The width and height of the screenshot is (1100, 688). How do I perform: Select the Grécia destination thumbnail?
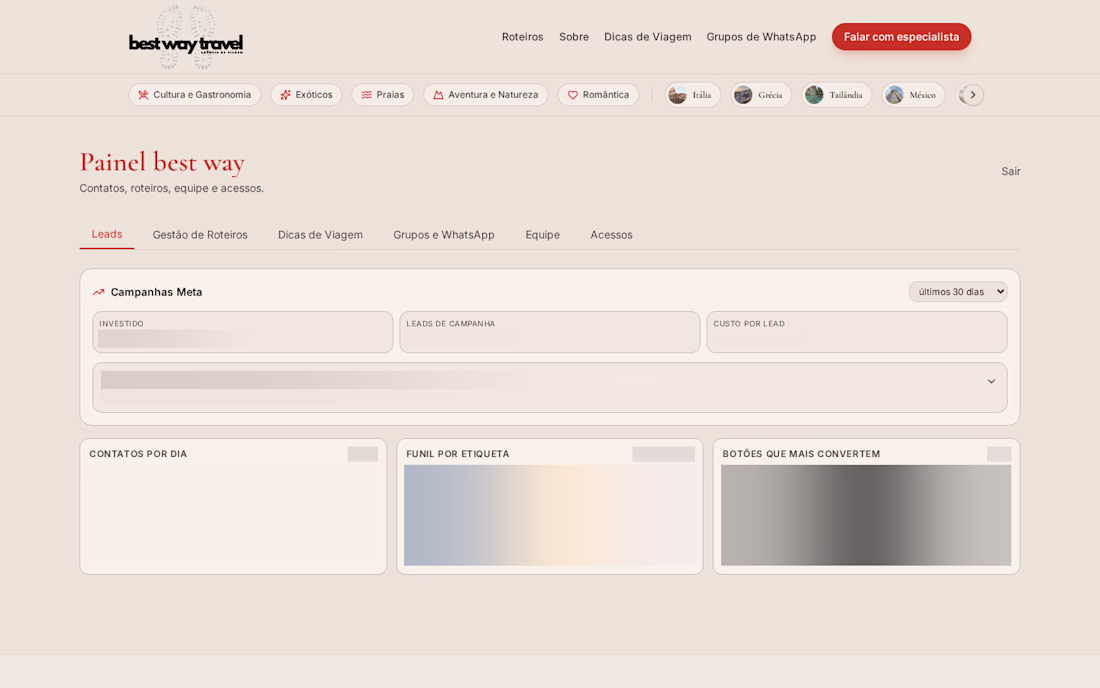[x=743, y=95]
